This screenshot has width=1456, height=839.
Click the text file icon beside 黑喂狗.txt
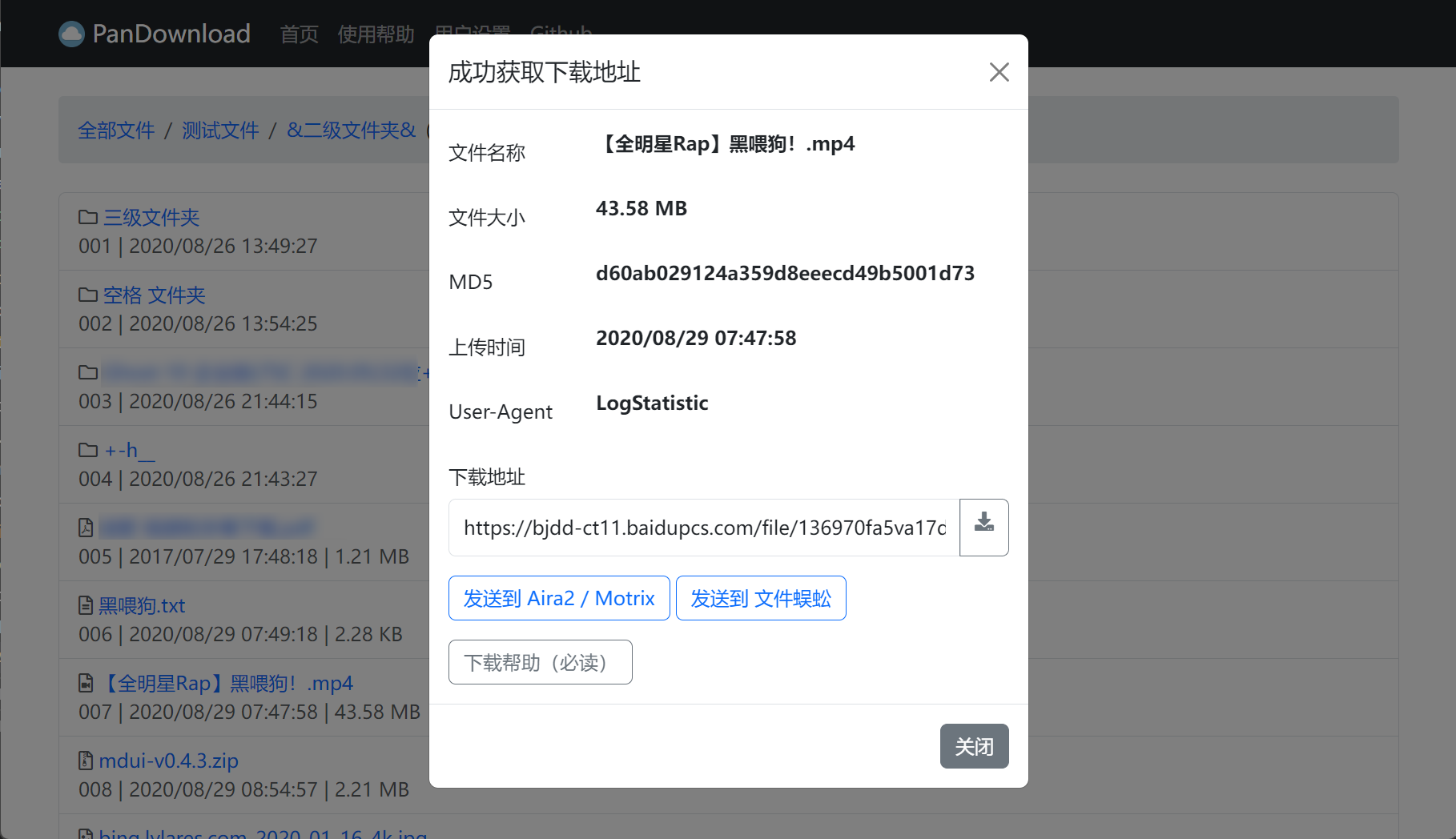click(86, 605)
